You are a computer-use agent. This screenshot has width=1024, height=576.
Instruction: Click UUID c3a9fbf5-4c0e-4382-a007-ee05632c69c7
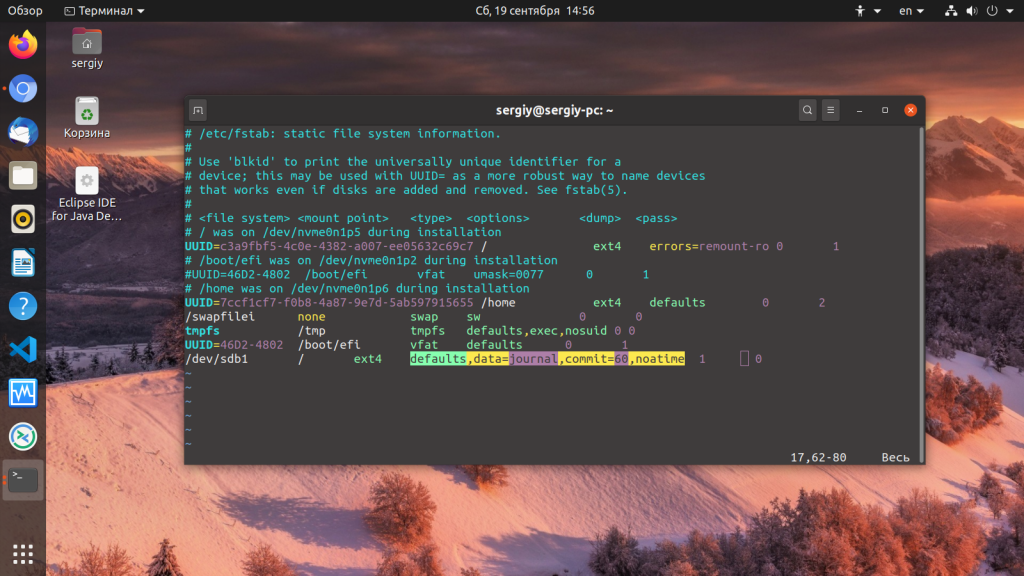coord(346,246)
